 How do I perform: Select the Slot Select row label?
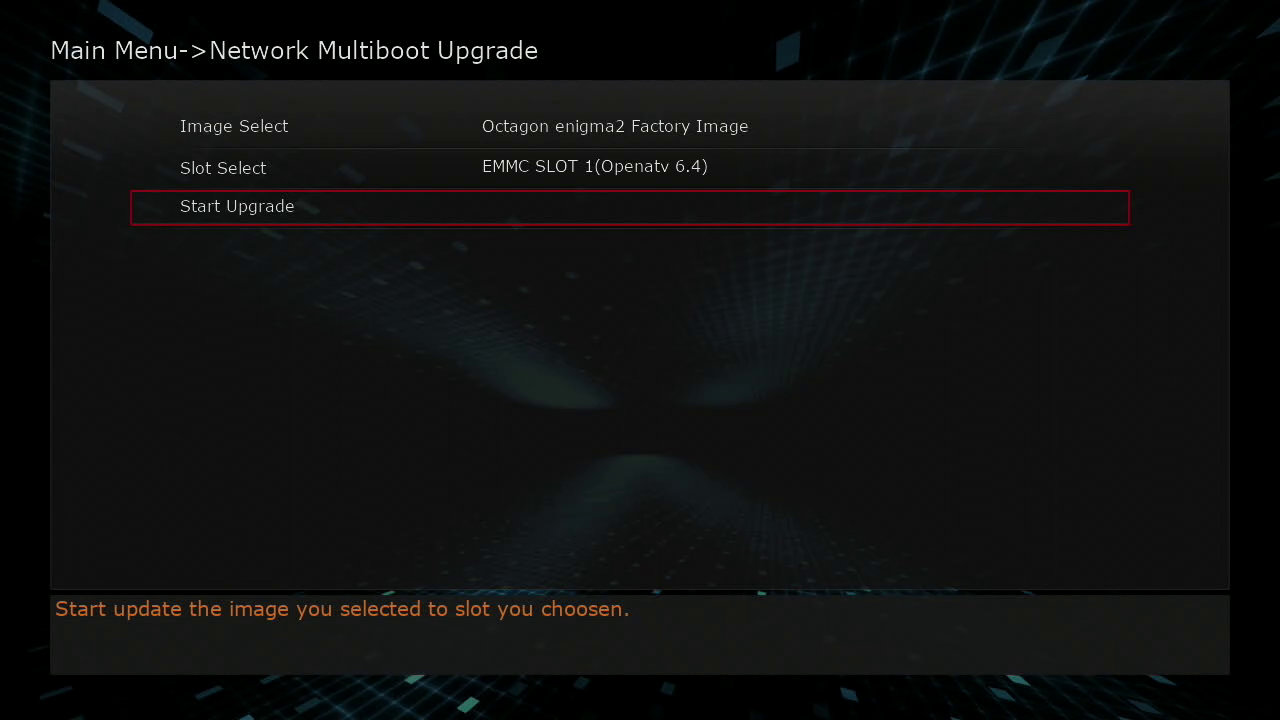[223, 168]
